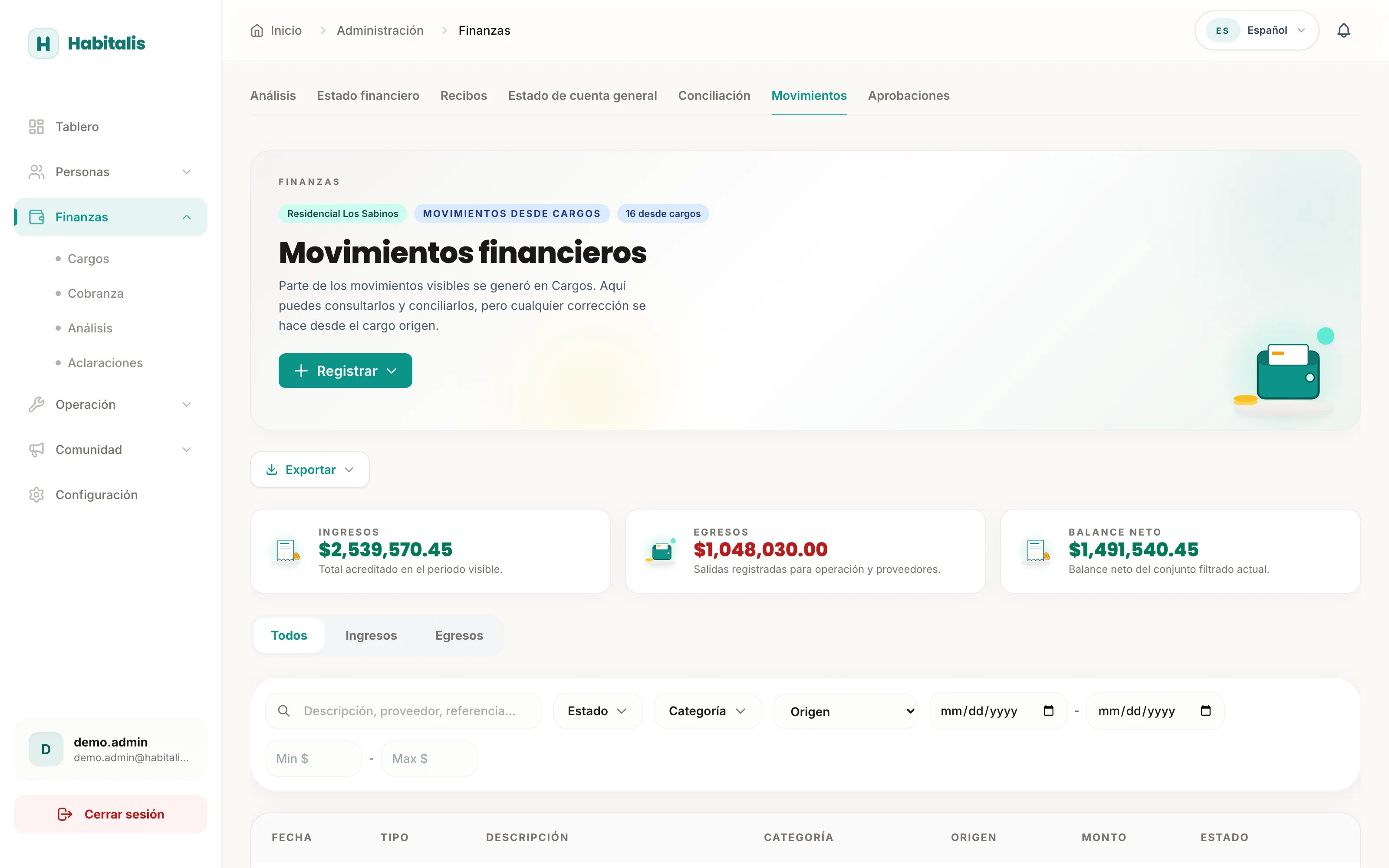Click the plus icon on Registrar
Screen dimensions: 1389x868
click(x=301, y=371)
